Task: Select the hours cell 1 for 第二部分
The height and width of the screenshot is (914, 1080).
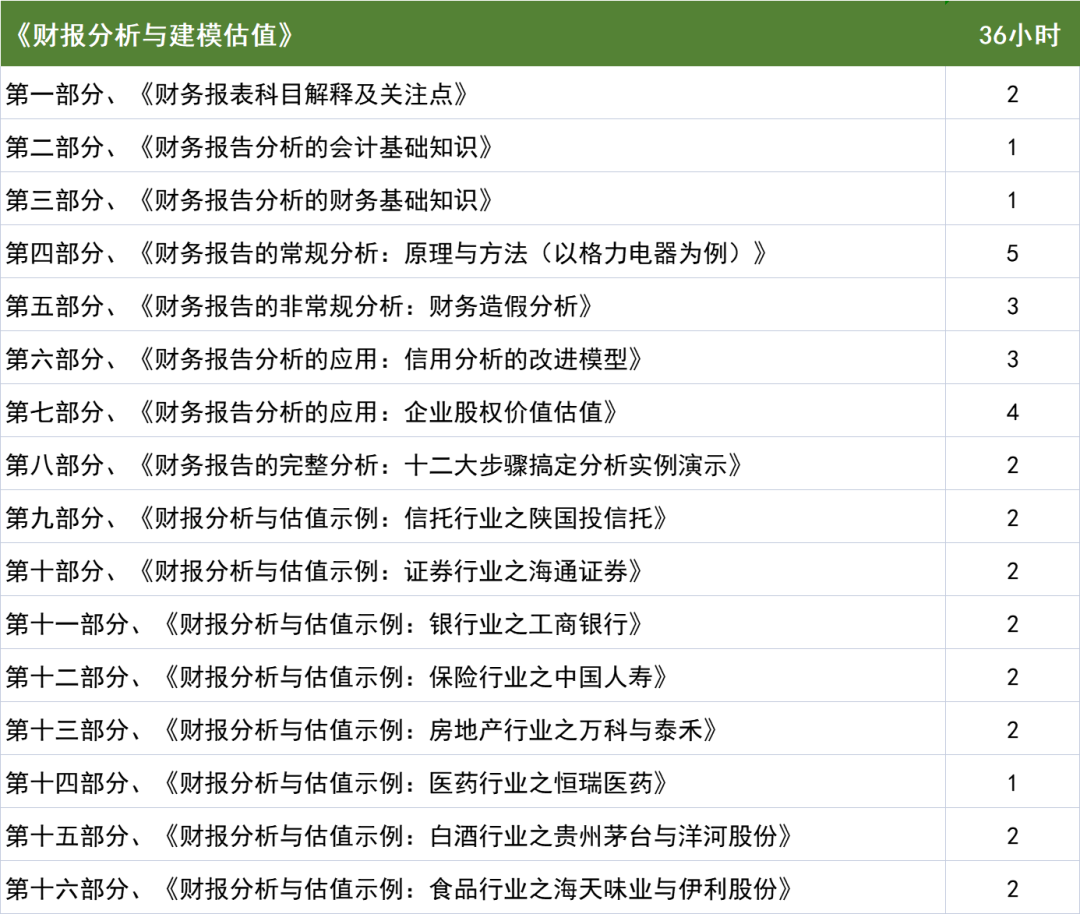Action: click(x=1012, y=146)
